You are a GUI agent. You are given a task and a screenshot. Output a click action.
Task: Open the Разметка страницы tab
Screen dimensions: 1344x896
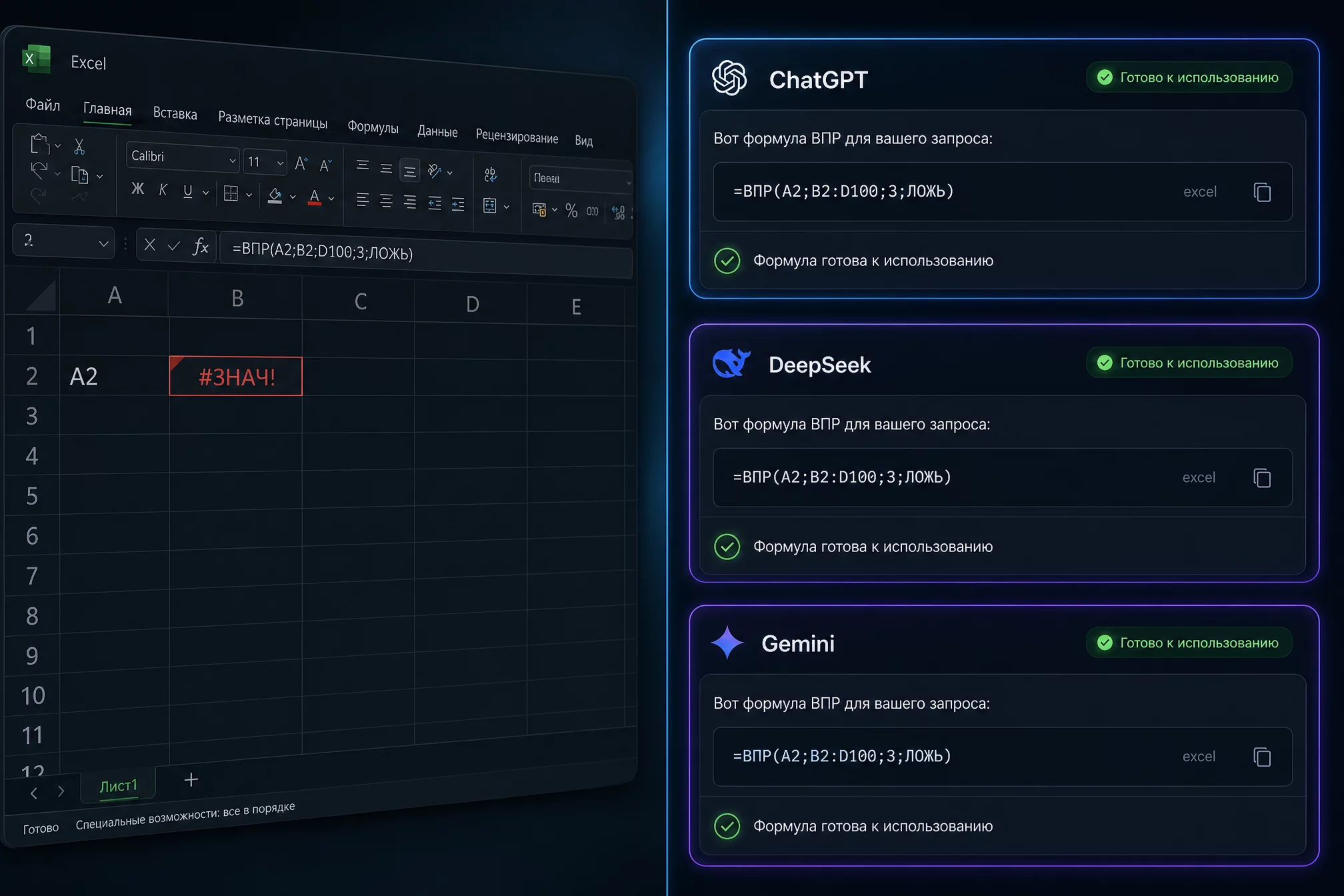coord(273,120)
